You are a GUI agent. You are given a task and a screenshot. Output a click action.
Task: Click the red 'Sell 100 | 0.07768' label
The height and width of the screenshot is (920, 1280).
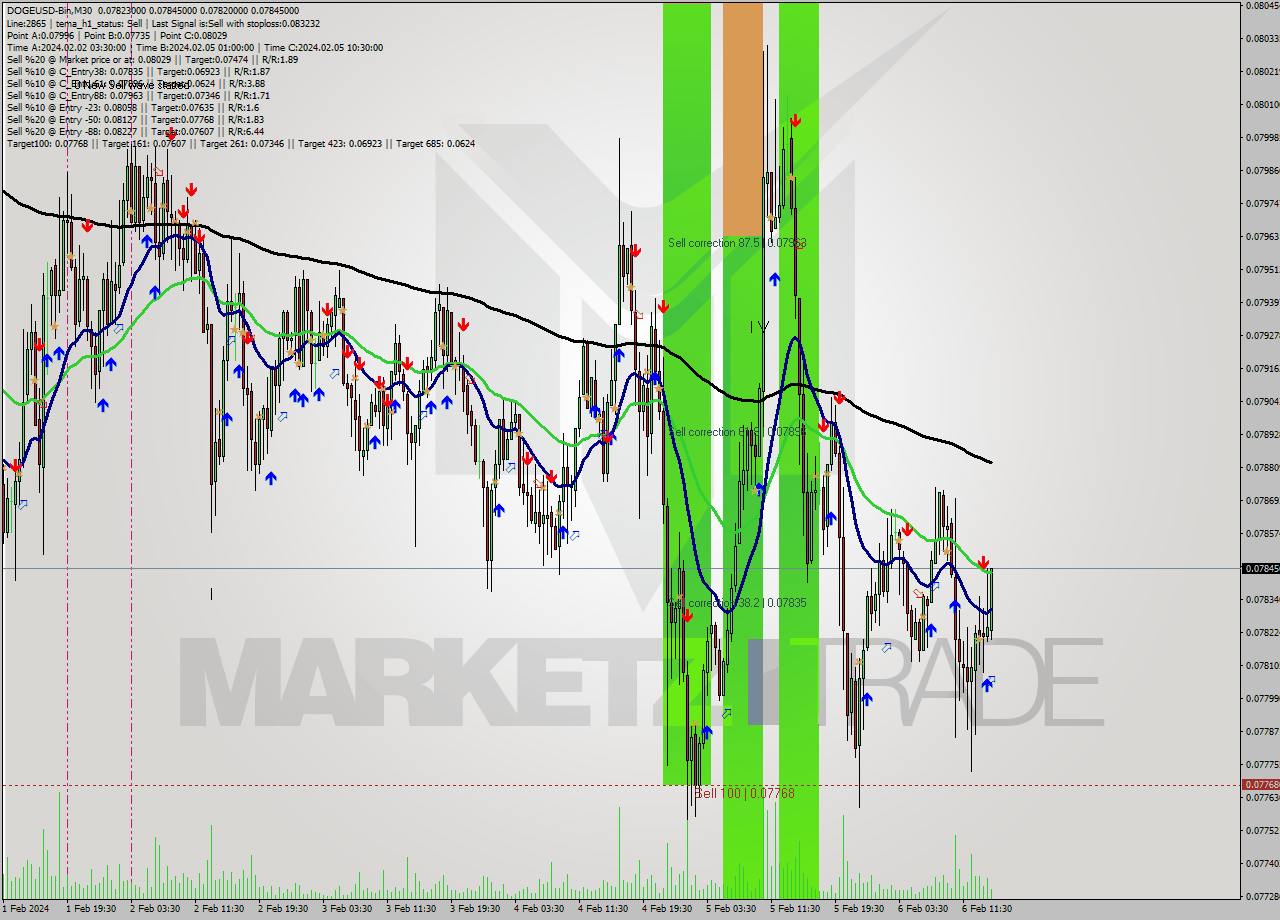744,793
